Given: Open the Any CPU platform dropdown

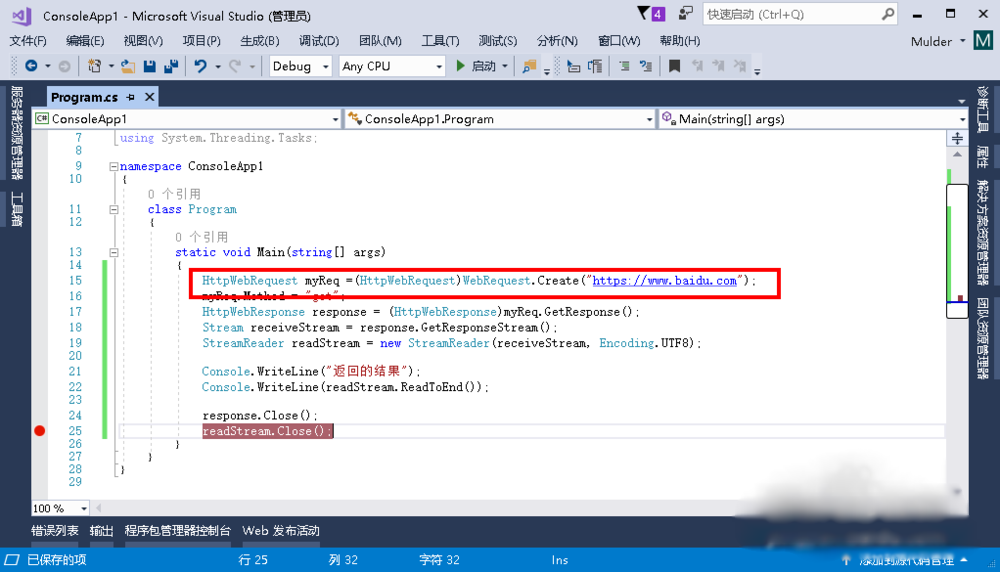Looking at the screenshot, I should tap(391, 66).
